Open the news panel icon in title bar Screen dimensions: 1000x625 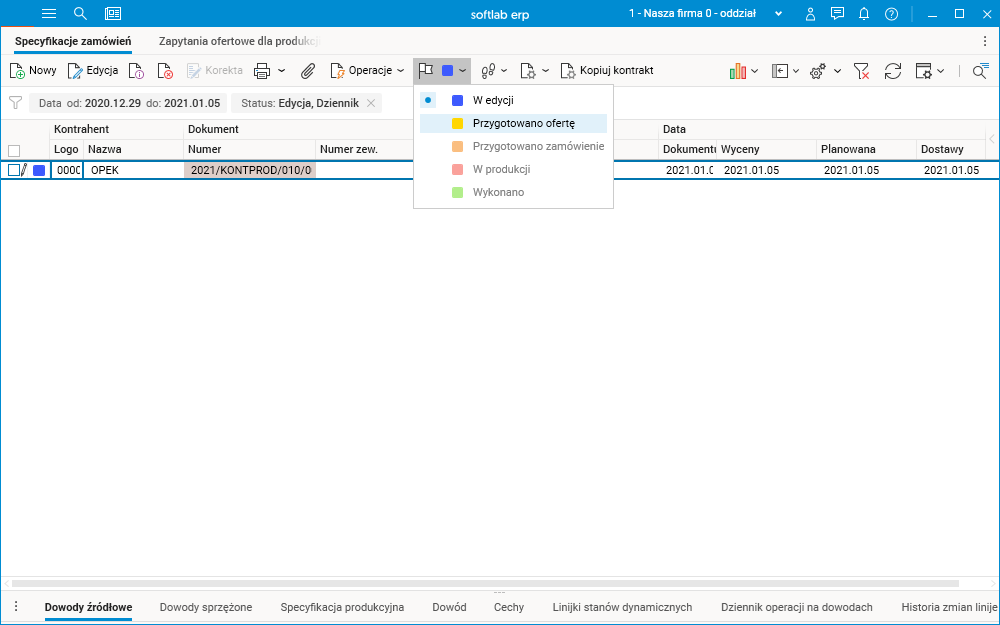coord(113,13)
